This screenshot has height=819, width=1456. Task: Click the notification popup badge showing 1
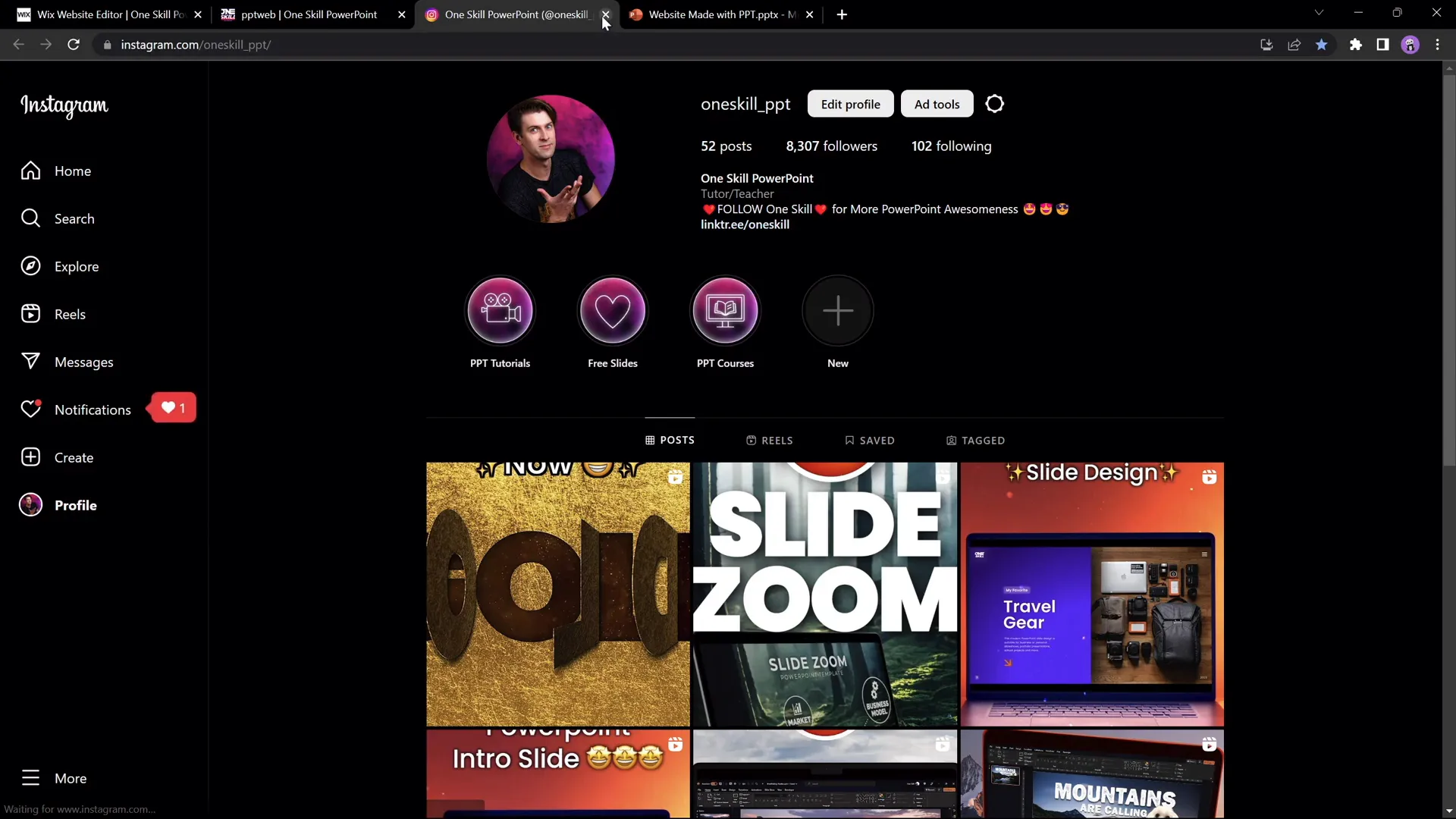coord(174,408)
